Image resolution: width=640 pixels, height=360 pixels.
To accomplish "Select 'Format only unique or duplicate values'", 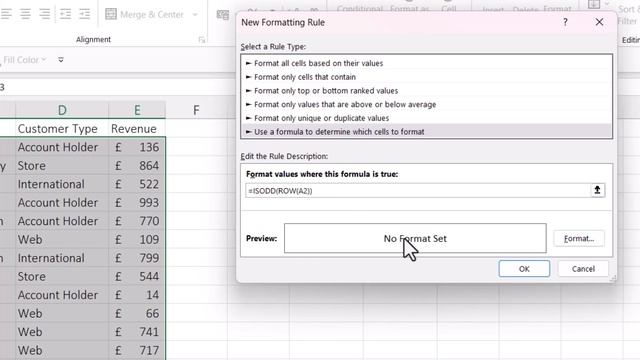I will pyautogui.click(x=427, y=118).
